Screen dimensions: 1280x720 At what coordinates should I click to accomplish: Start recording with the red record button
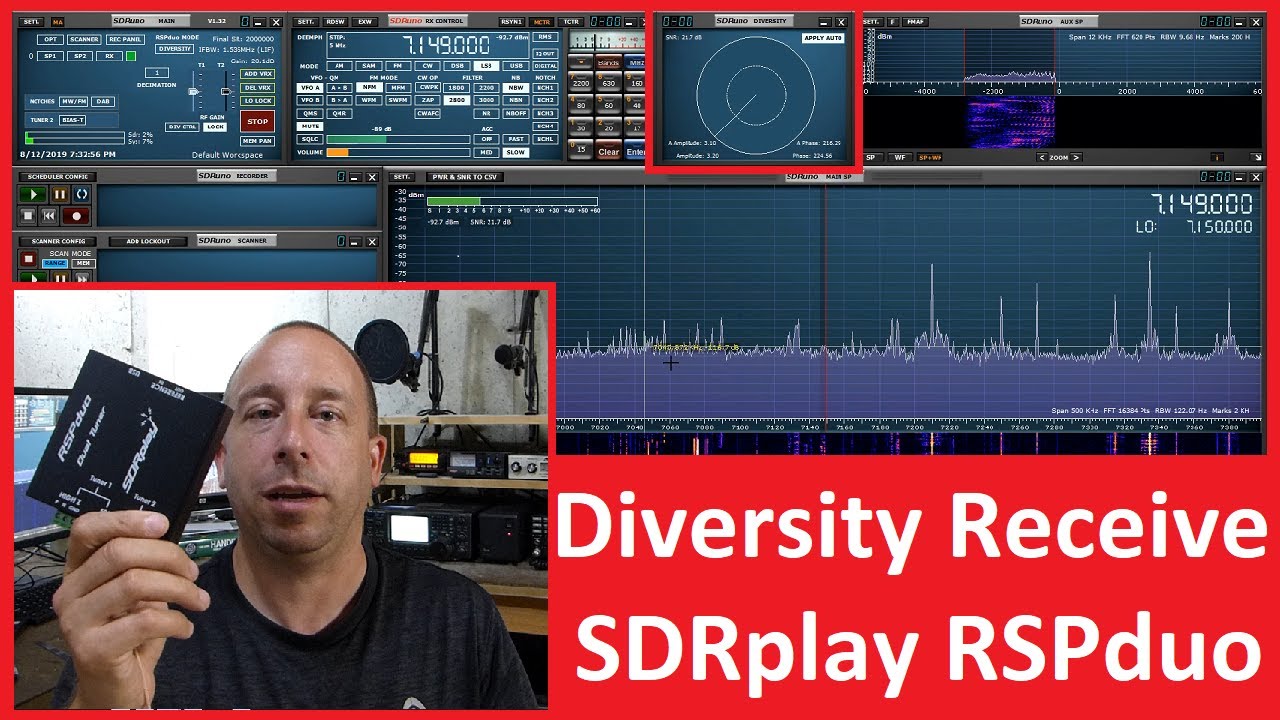click(76, 216)
